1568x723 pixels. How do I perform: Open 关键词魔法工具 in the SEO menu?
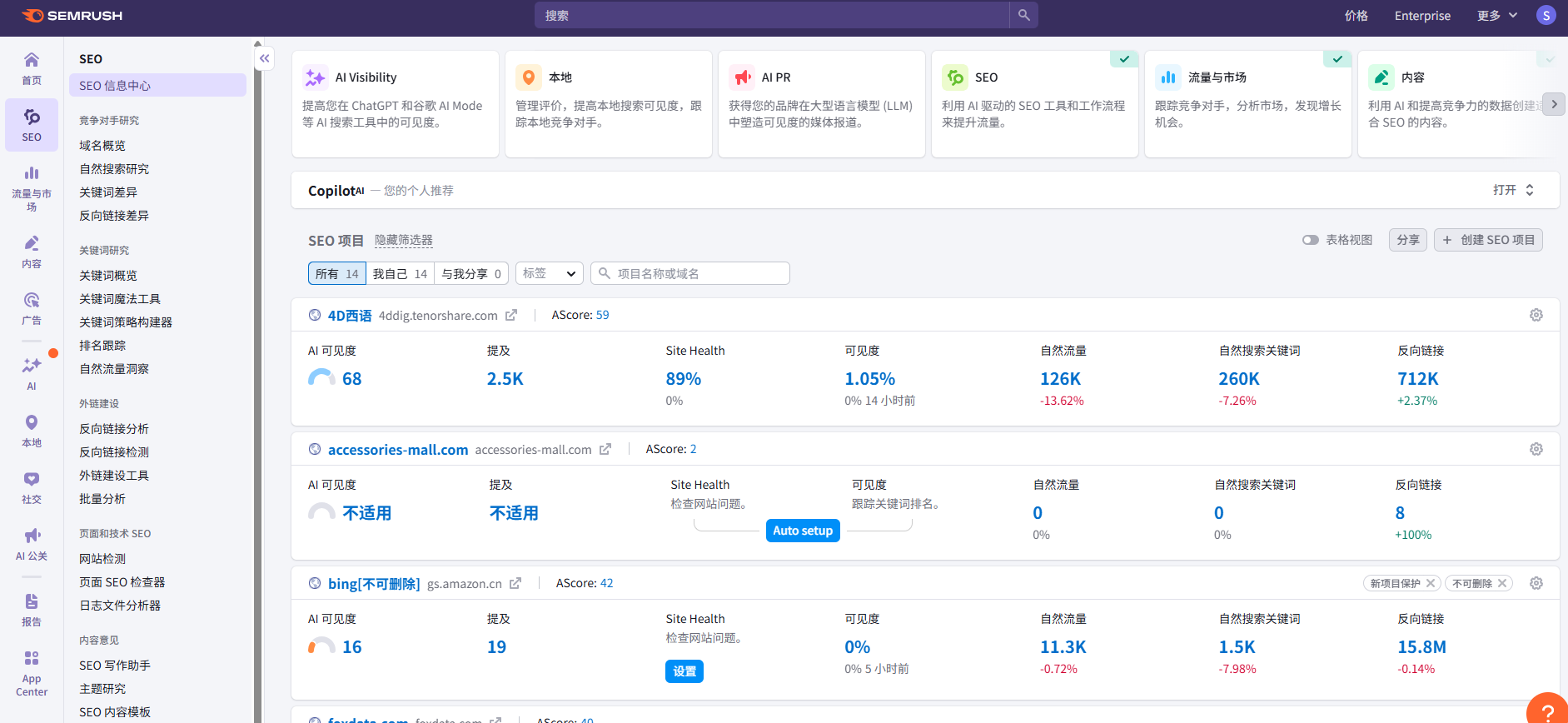120,299
